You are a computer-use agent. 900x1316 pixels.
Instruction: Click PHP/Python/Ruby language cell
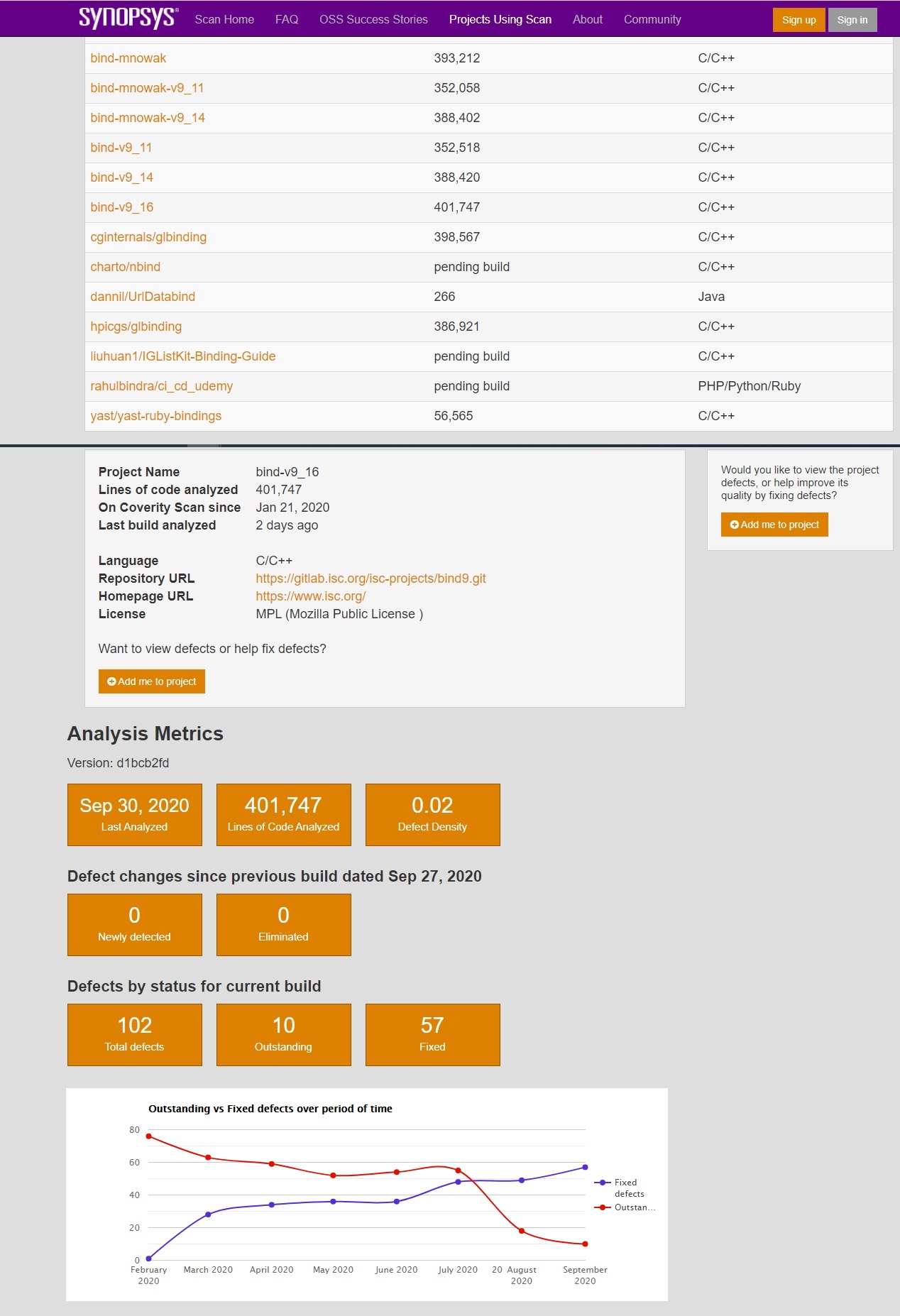[750, 386]
